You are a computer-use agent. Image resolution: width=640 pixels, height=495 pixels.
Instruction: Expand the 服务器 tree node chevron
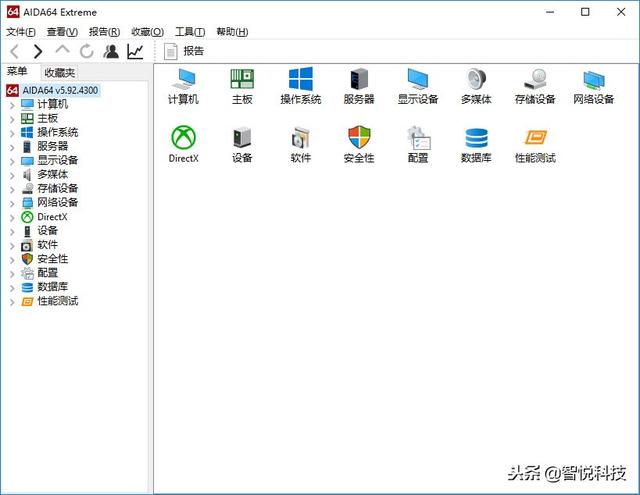(12, 147)
